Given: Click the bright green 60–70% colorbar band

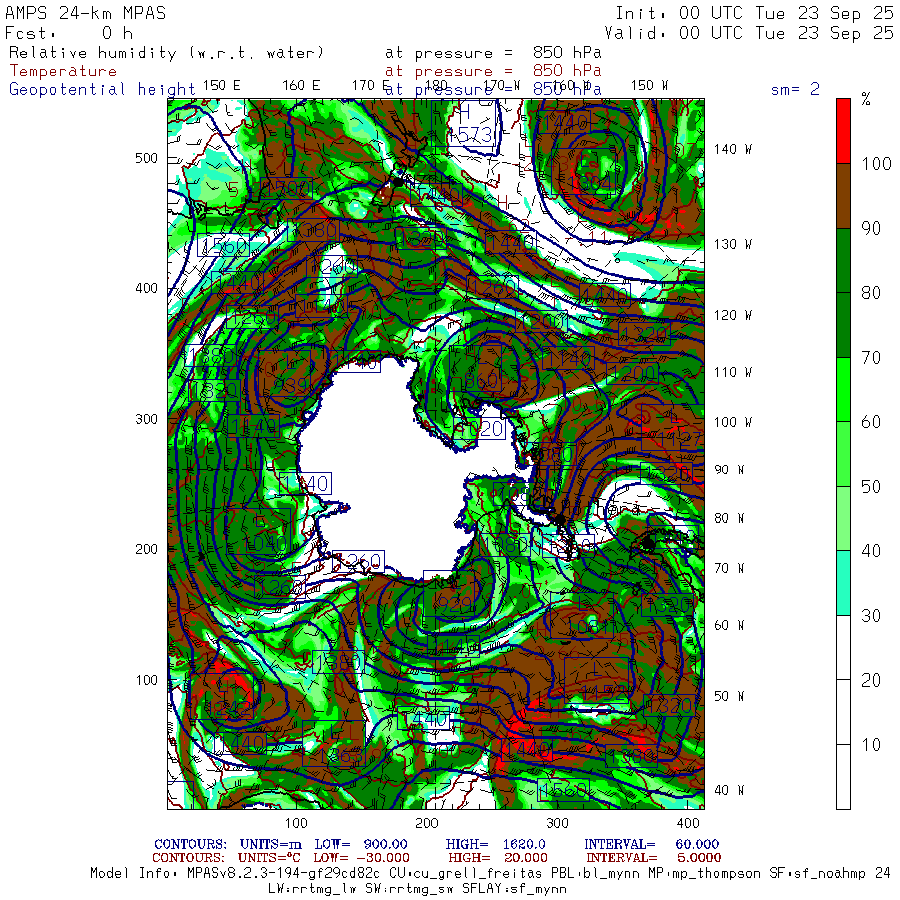Looking at the screenshot, I should pos(843,390).
